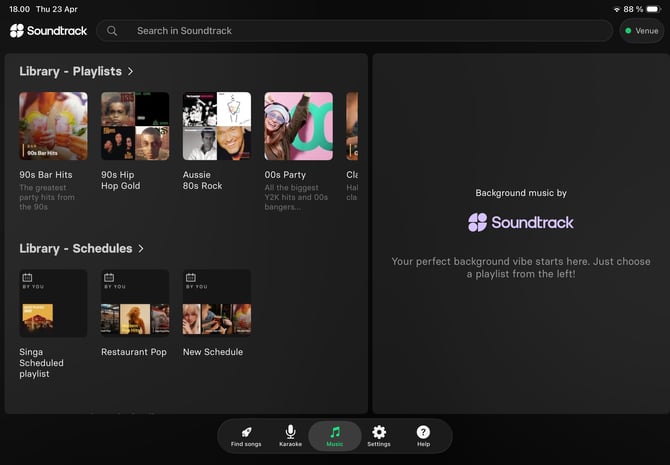Expand Library - Playlists chevron
The image size is (670, 465).
[131, 72]
